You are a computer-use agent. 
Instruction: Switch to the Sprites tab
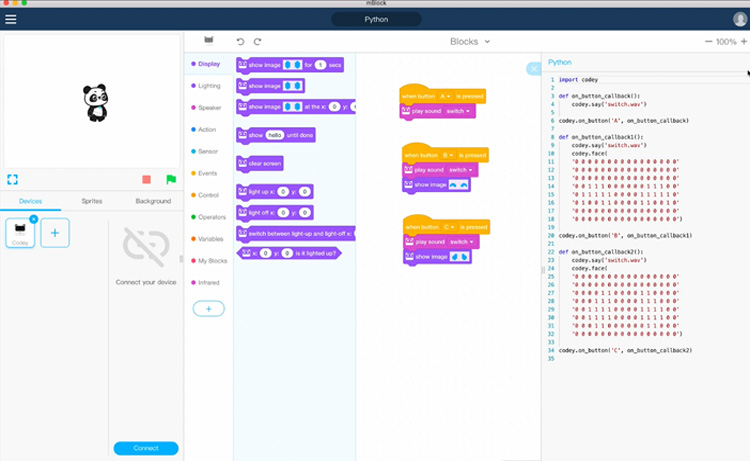[x=92, y=201]
